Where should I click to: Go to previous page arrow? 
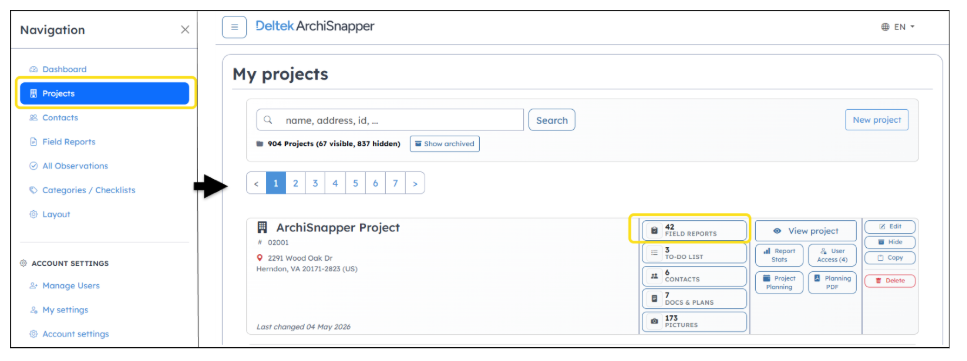pyautogui.click(x=257, y=183)
